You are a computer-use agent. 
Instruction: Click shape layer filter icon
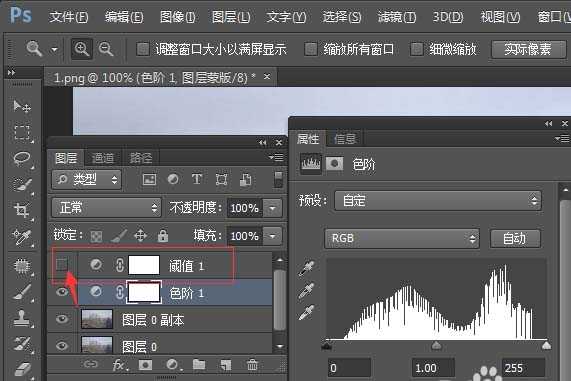221,179
